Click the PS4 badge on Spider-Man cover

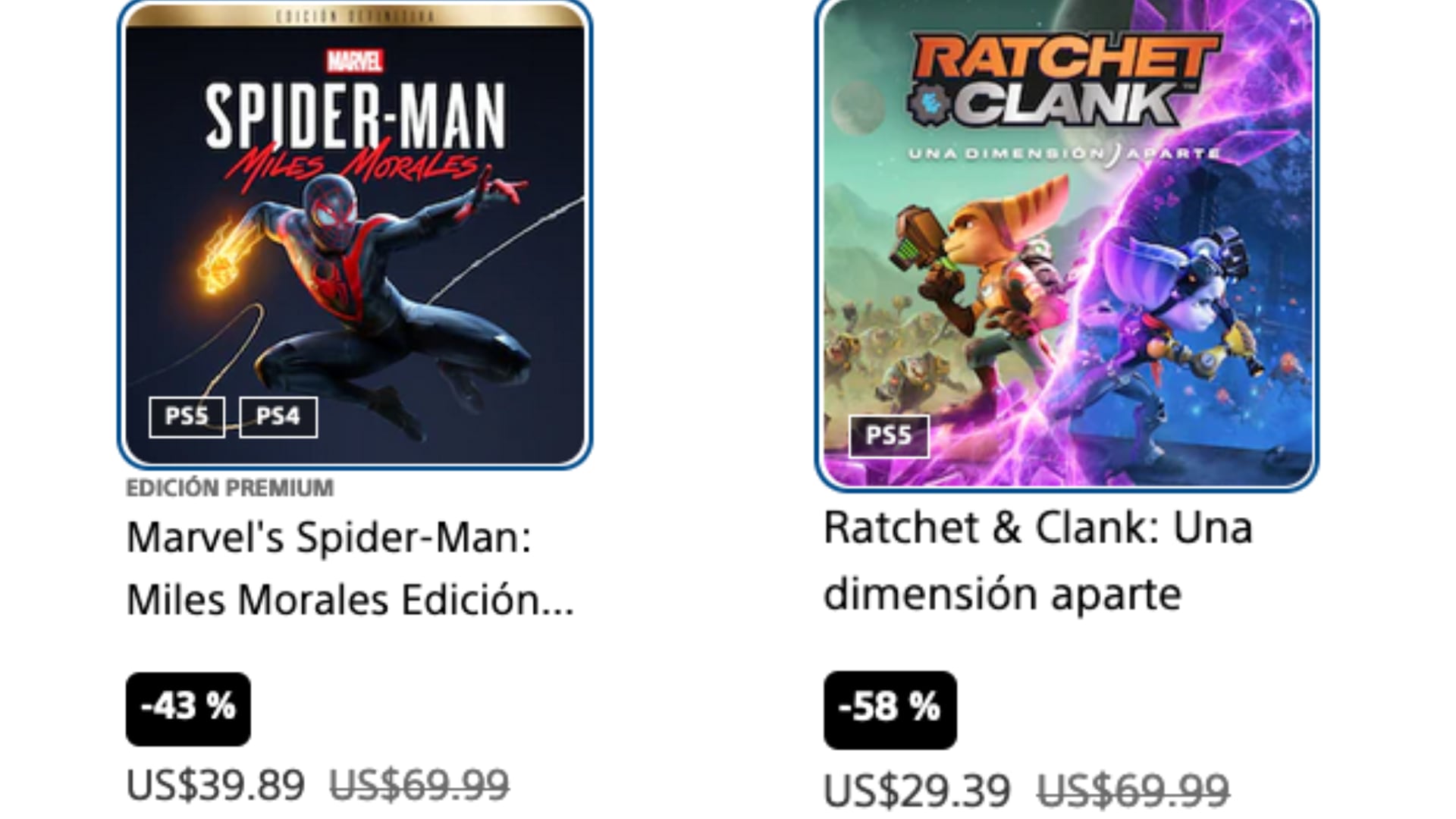(x=278, y=417)
